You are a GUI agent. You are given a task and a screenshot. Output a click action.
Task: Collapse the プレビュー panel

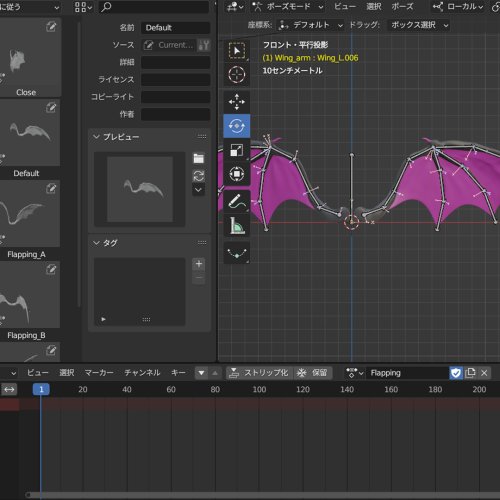96,137
